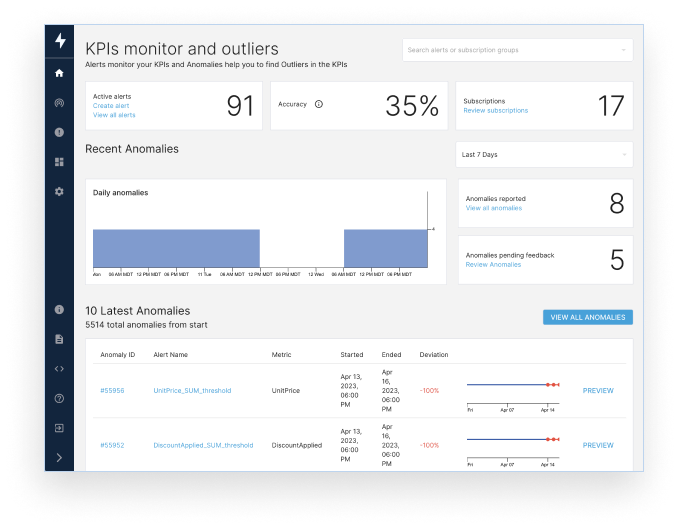Open anomaly #55952 link
The image size is (680, 528).
coord(112,445)
